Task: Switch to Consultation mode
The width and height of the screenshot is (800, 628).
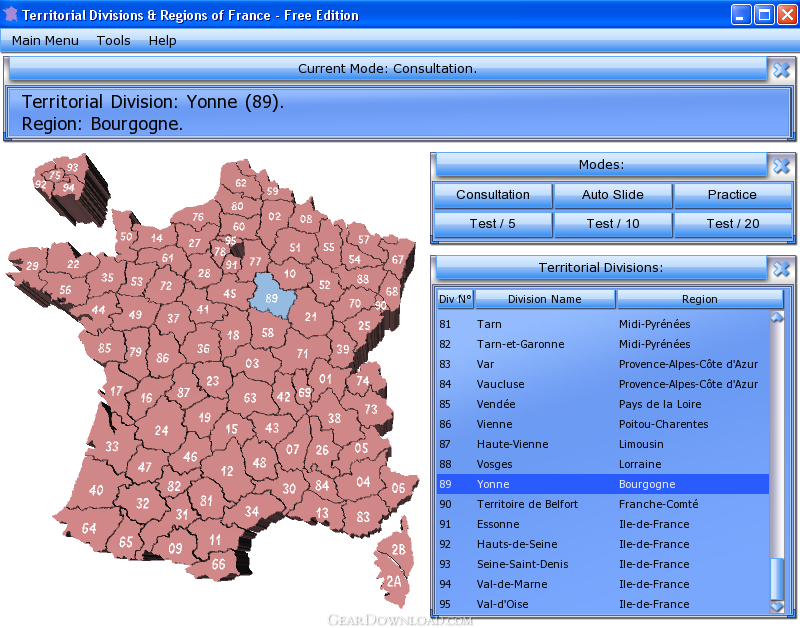Action: [x=493, y=195]
